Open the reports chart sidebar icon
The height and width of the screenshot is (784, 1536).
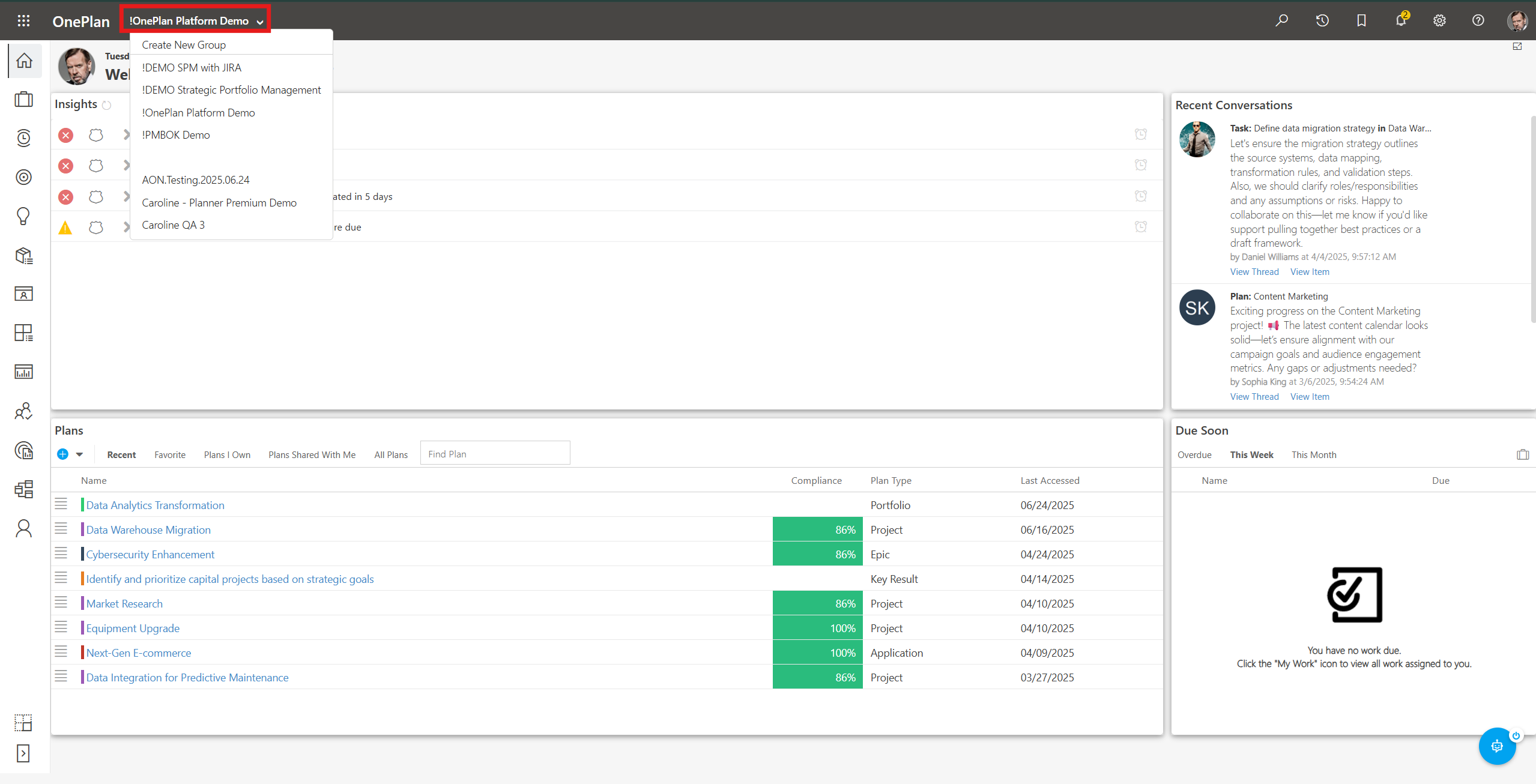point(24,372)
